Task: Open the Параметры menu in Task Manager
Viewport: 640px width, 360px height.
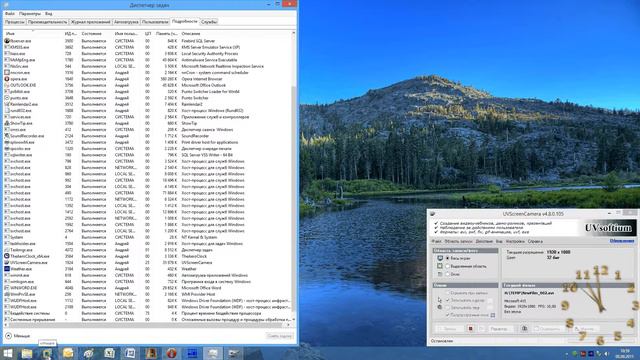Action: [30, 13]
